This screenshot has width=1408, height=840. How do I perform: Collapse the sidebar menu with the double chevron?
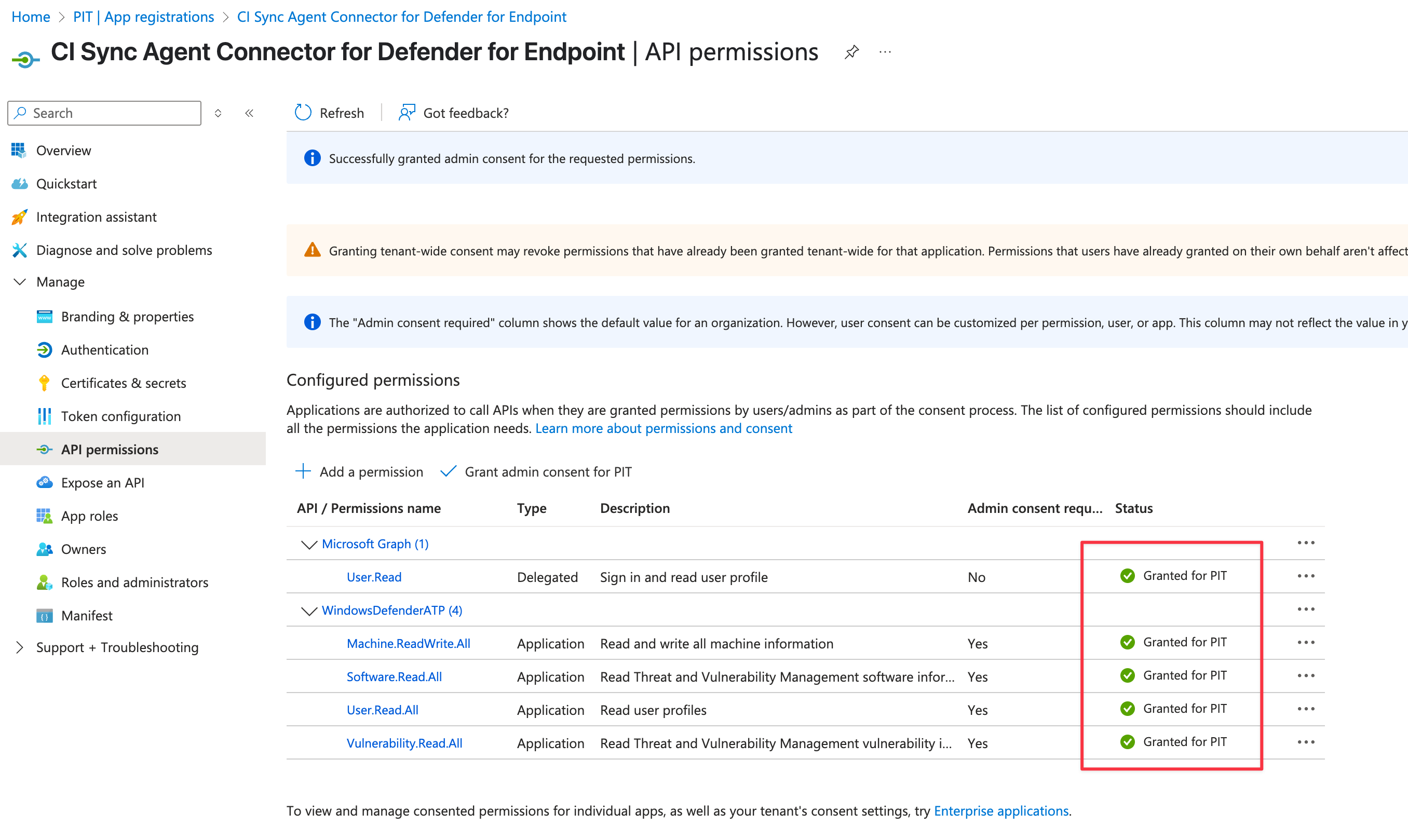tap(249, 113)
